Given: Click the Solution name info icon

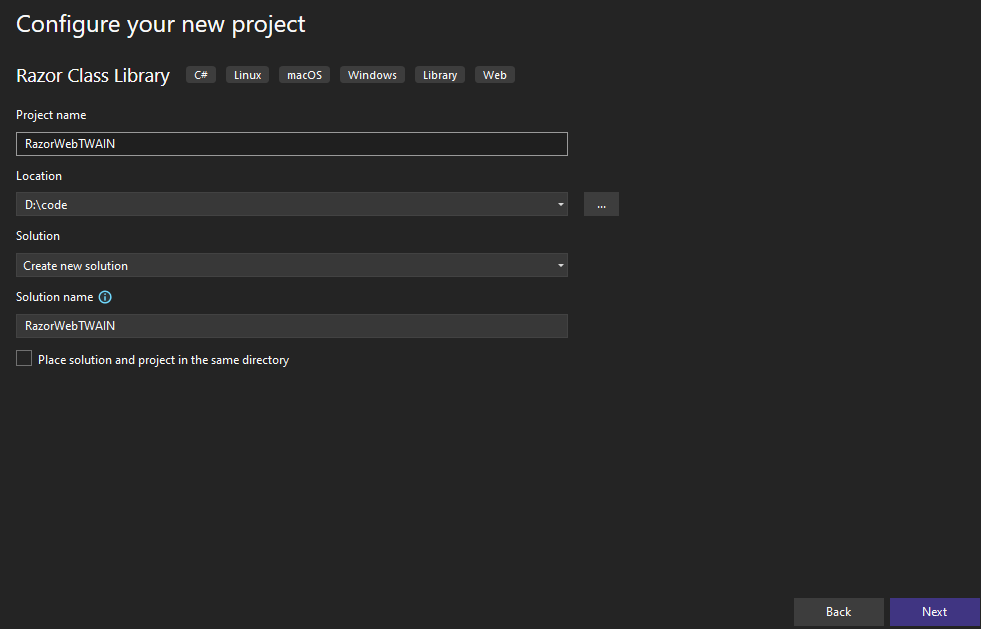Looking at the screenshot, I should [x=105, y=297].
